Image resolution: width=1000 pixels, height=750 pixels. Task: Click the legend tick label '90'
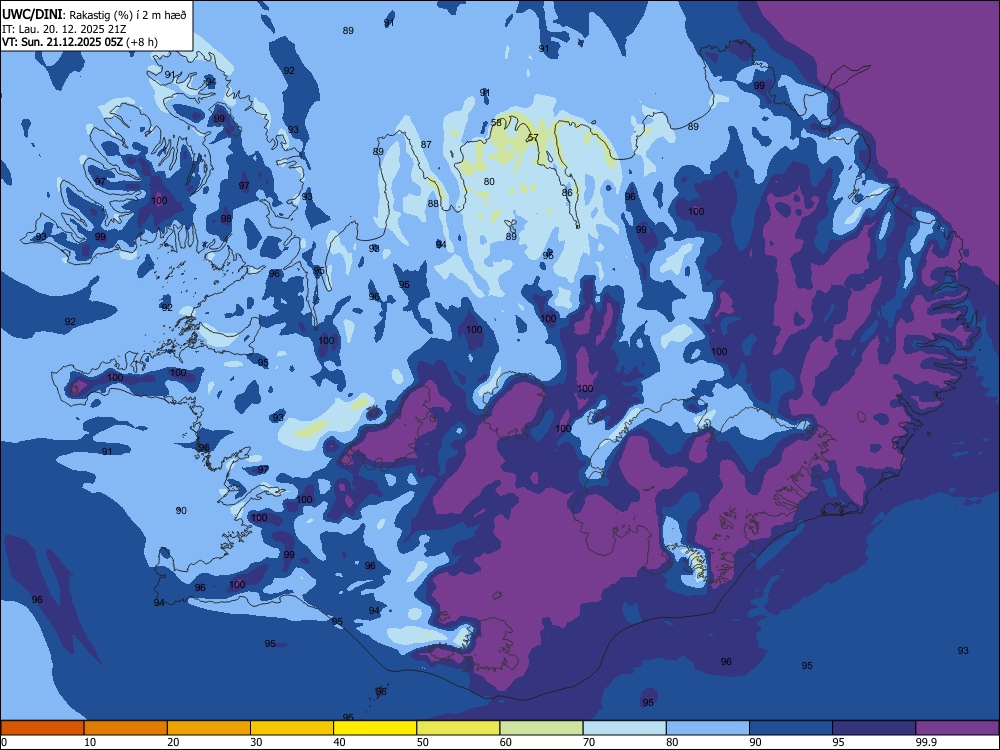(x=756, y=742)
